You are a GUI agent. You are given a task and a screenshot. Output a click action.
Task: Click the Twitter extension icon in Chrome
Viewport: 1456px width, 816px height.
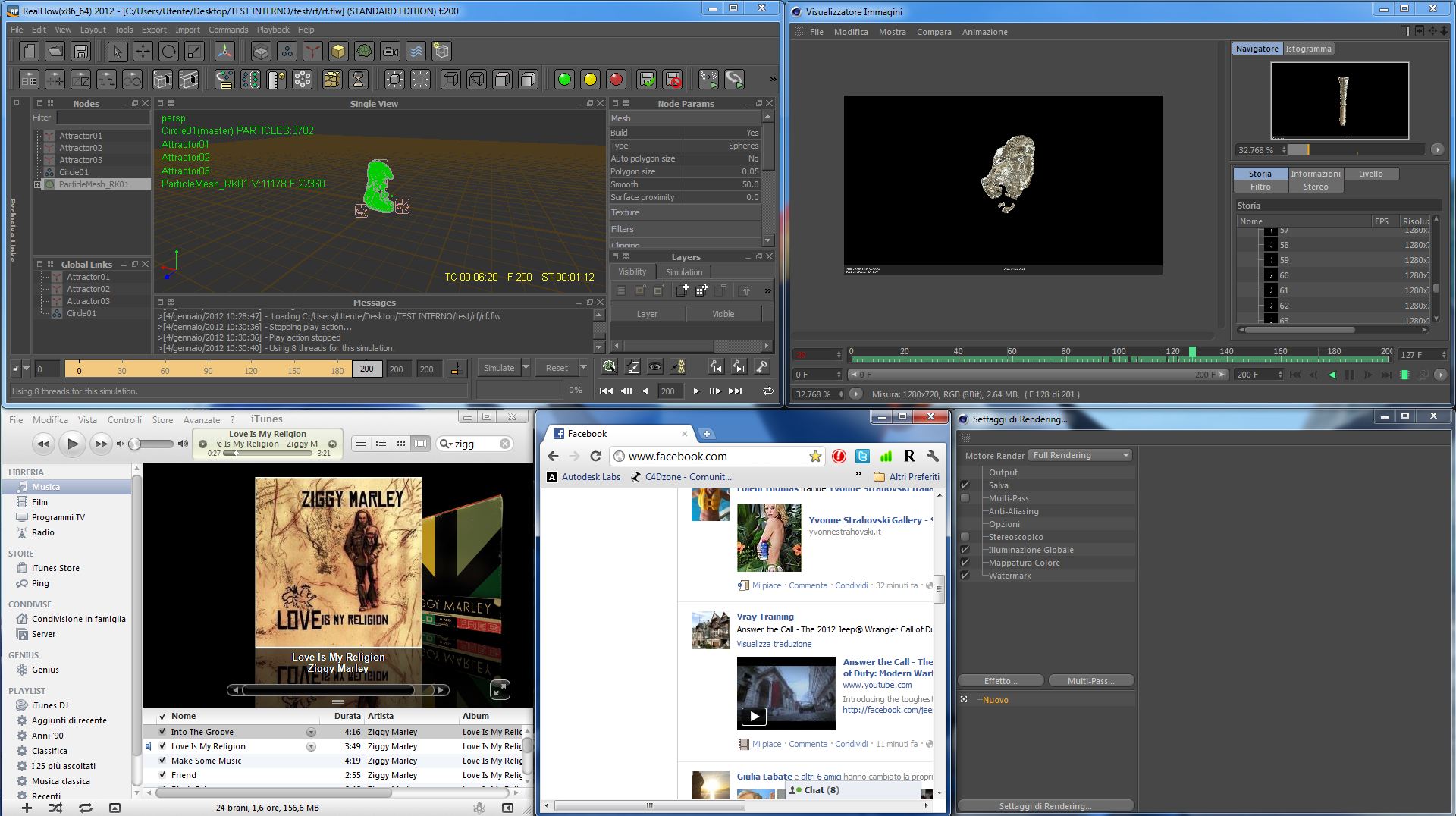click(862, 457)
